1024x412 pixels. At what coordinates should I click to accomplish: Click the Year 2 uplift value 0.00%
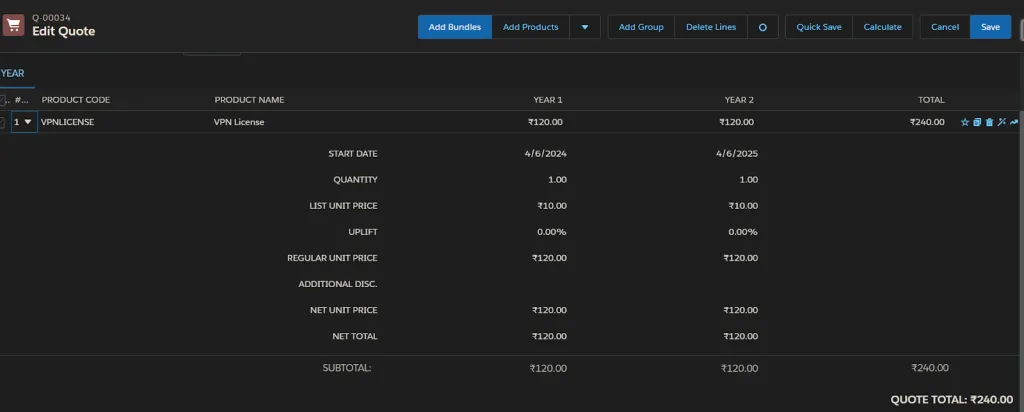(743, 232)
